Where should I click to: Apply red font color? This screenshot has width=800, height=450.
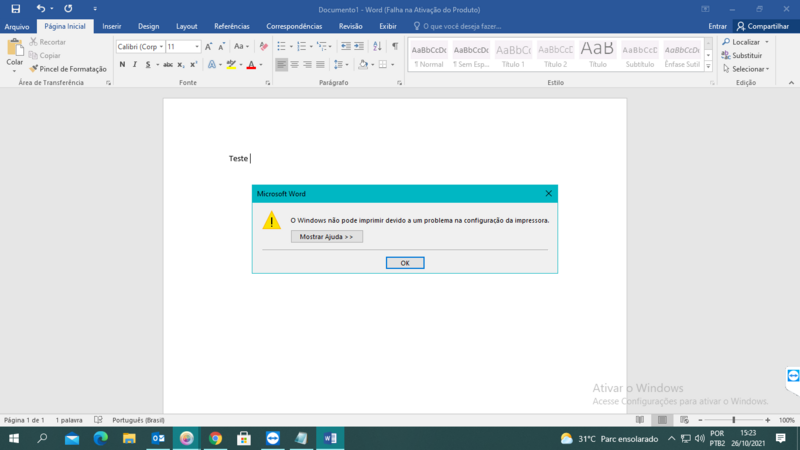tap(251, 64)
